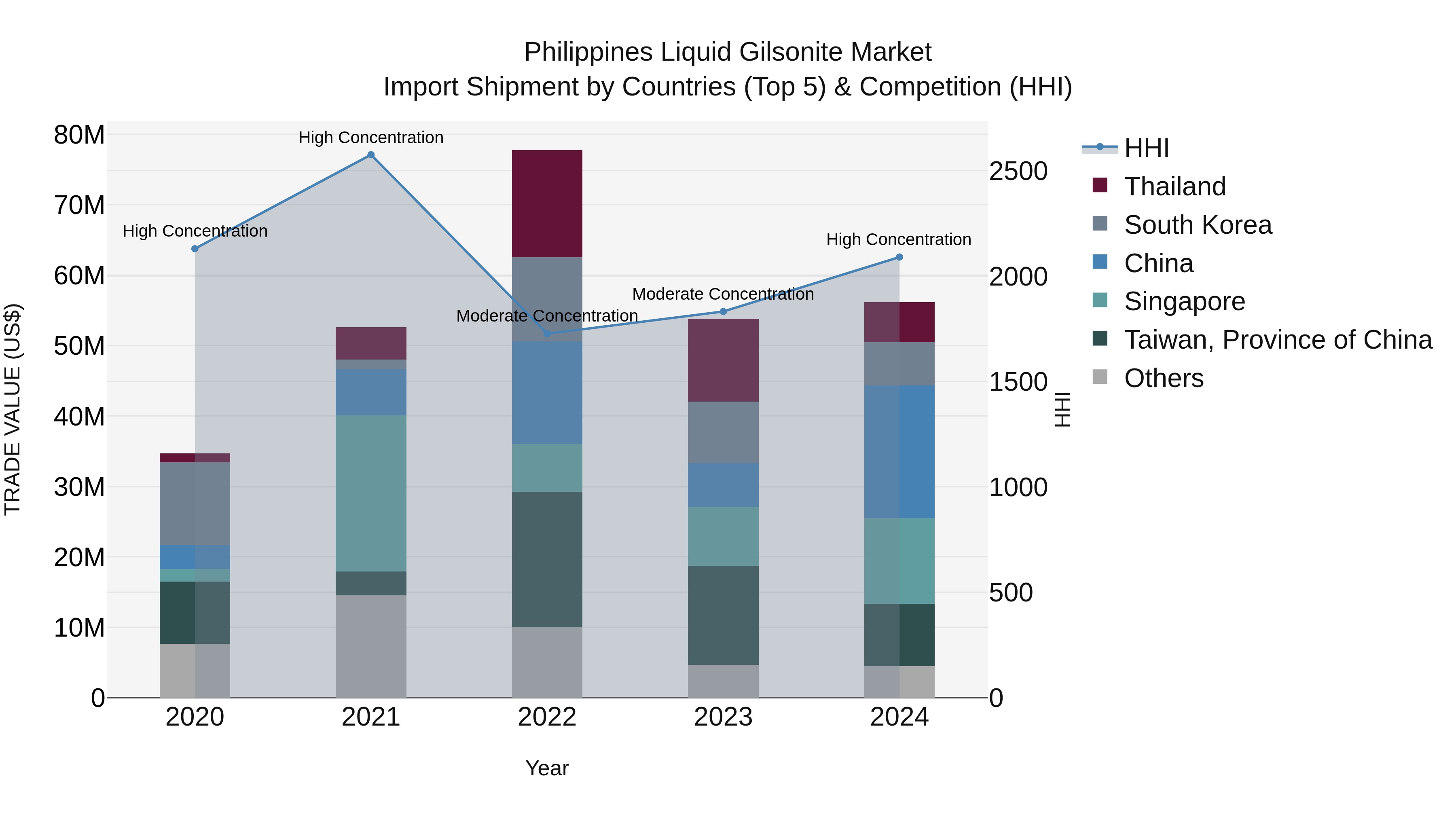Image resolution: width=1456 pixels, height=819 pixels.
Task: Click the 'Year' x-axis title
Action: 547,768
